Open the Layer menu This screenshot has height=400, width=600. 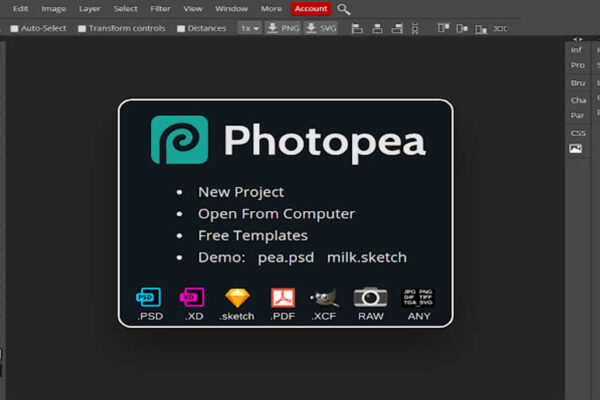(x=90, y=8)
